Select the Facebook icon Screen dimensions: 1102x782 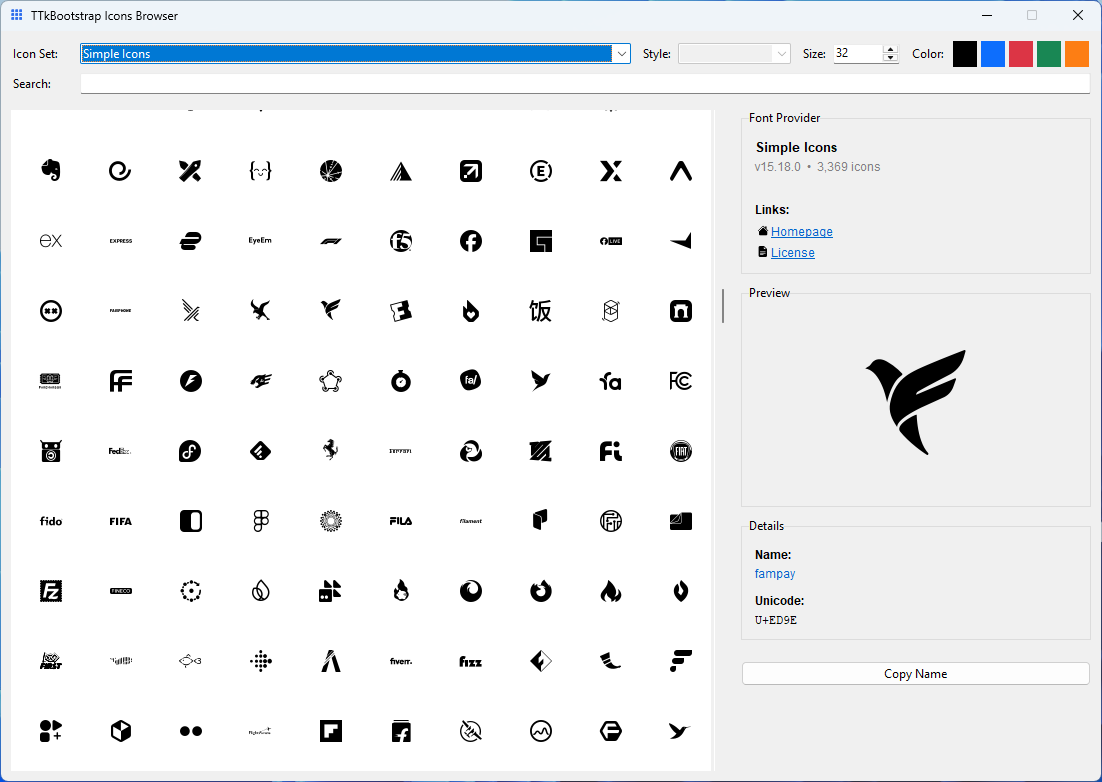coord(470,240)
